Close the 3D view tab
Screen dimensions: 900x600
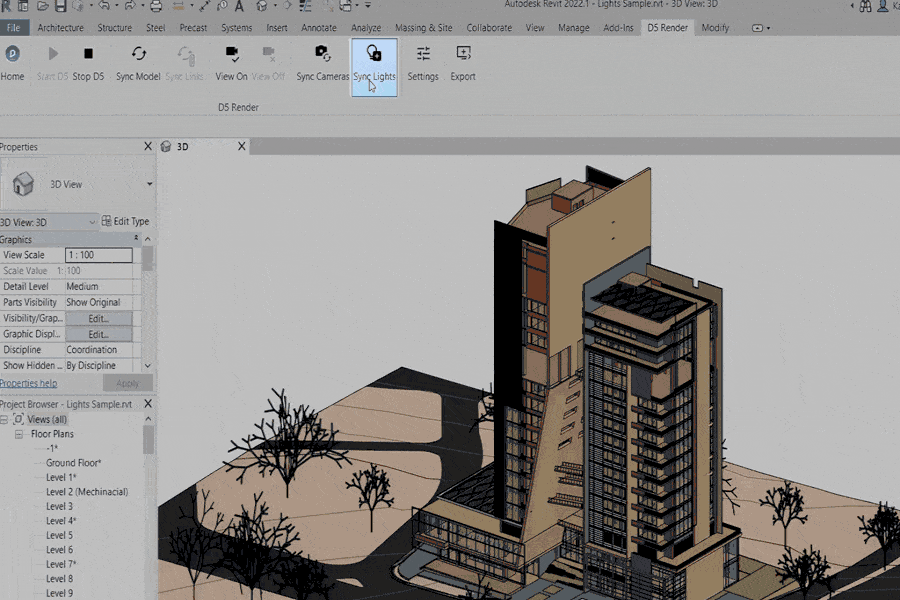242,146
